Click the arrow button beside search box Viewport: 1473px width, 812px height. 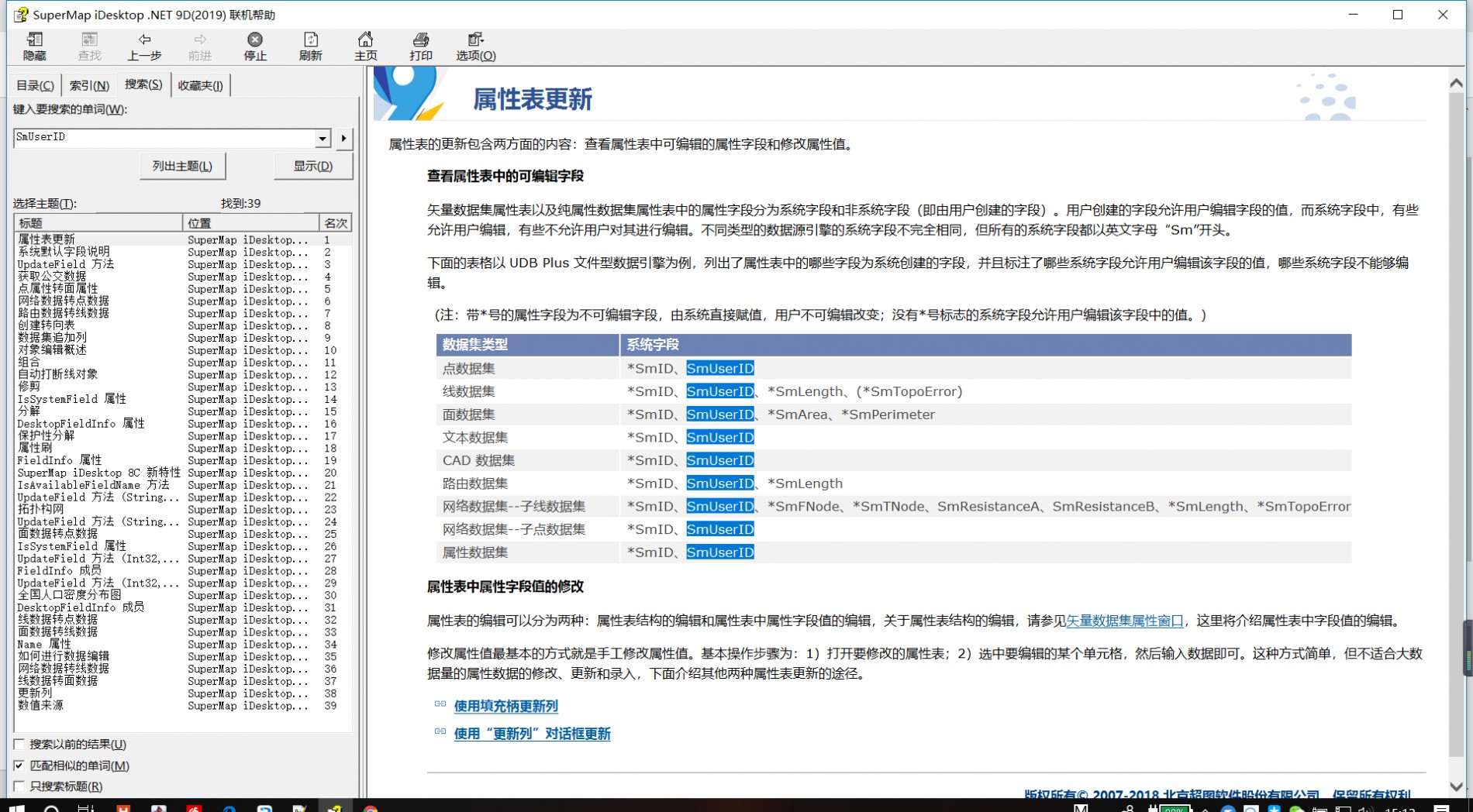(344, 138)
